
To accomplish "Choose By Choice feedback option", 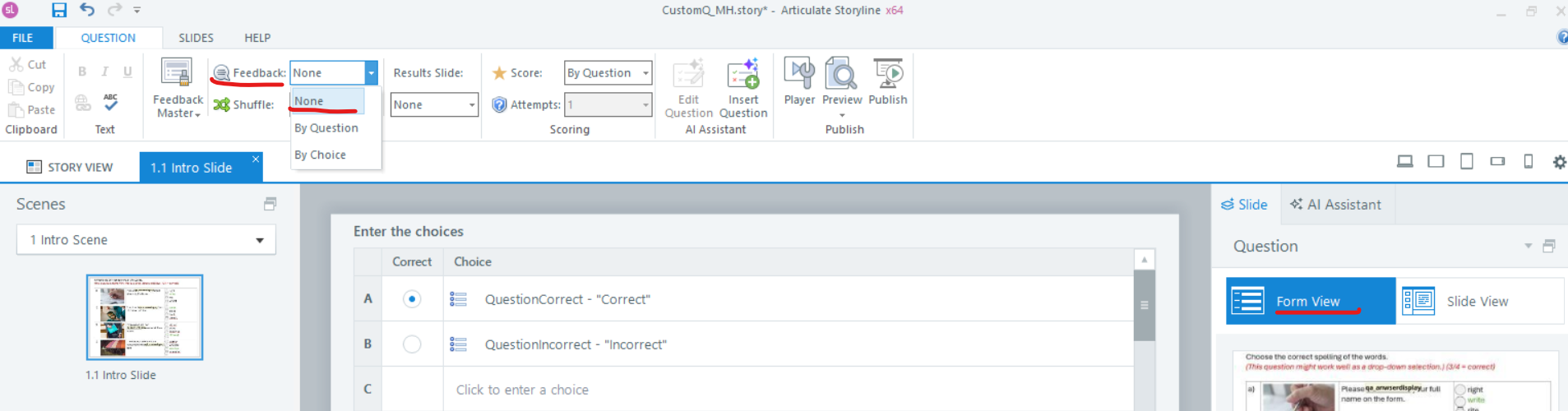I will (x=320, y=155).
